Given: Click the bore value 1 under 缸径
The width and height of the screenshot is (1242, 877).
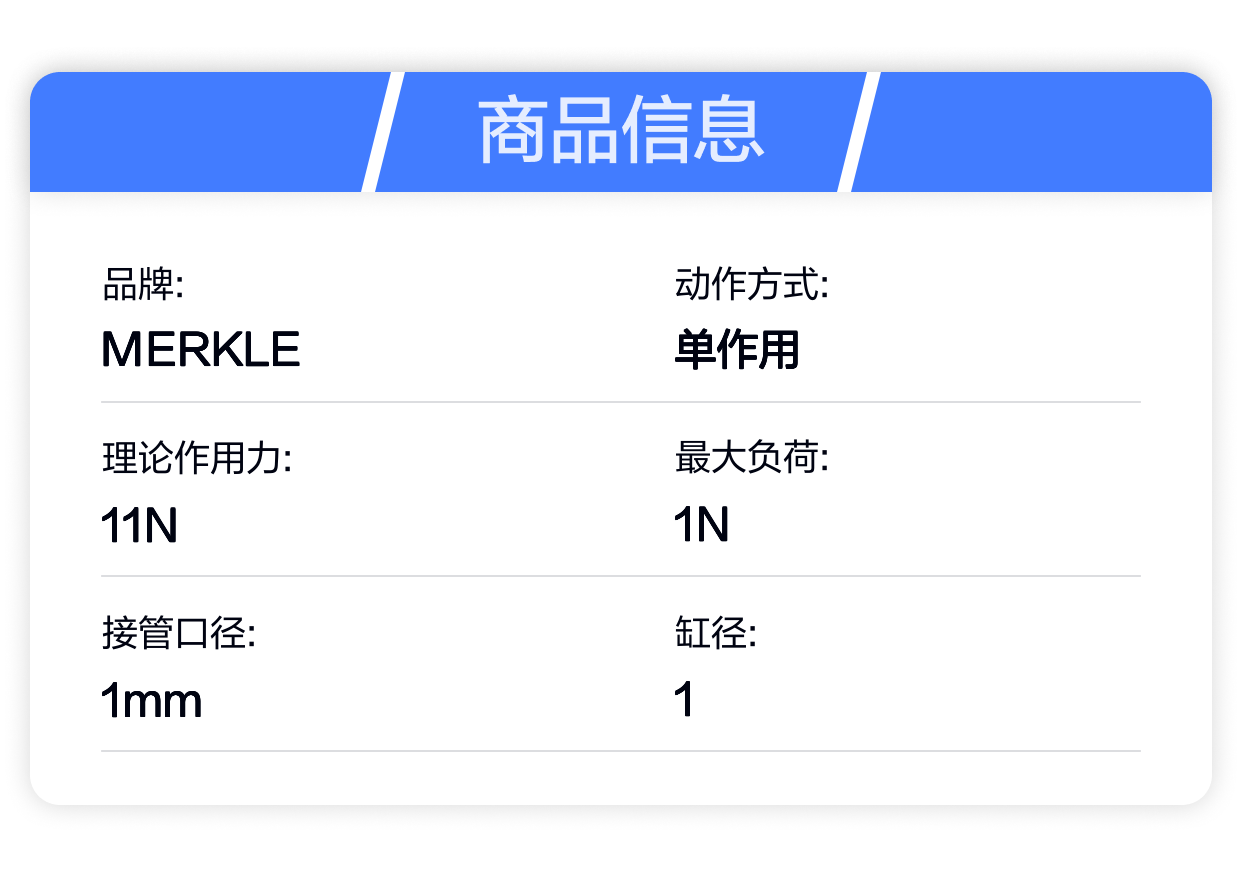Looking at the screenshot, I should coord(685,700).
